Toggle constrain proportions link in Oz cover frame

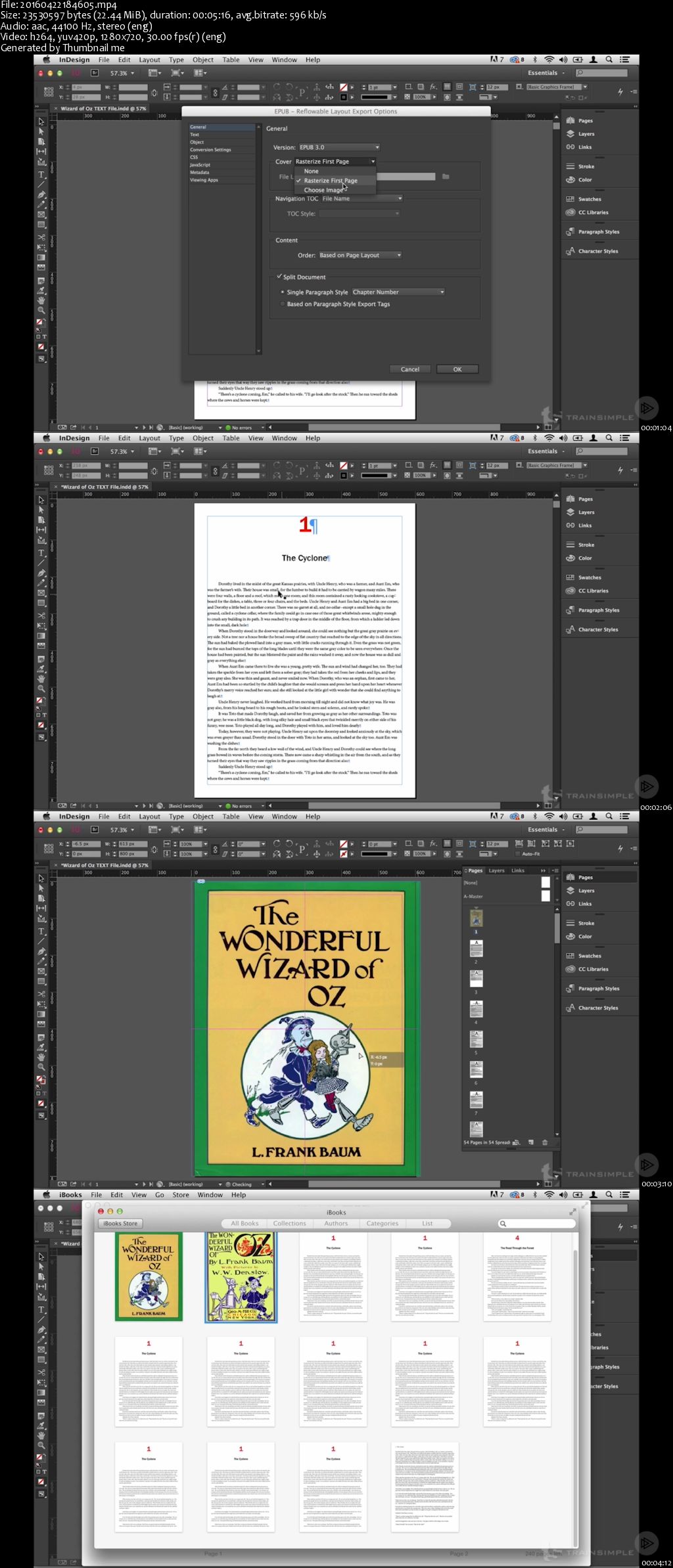[x=215, y=849]
